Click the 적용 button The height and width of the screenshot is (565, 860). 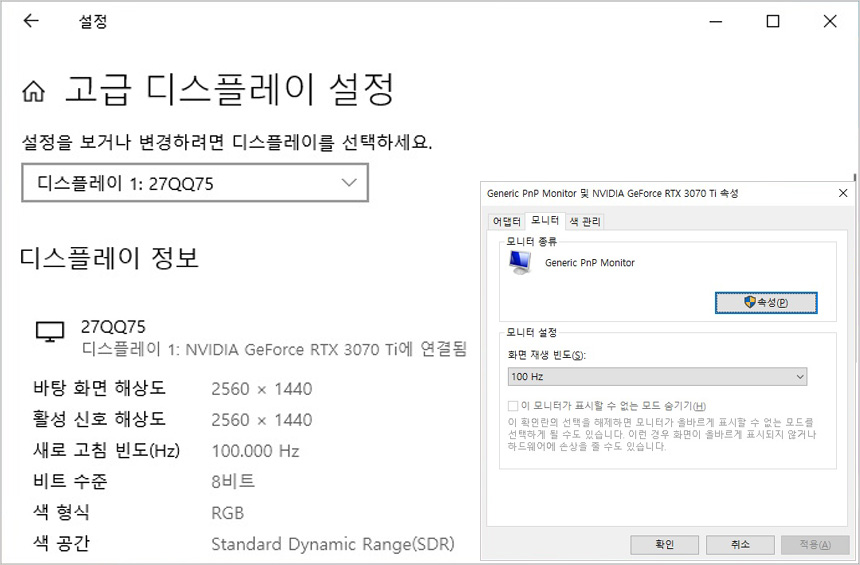[x=815, y=544]
